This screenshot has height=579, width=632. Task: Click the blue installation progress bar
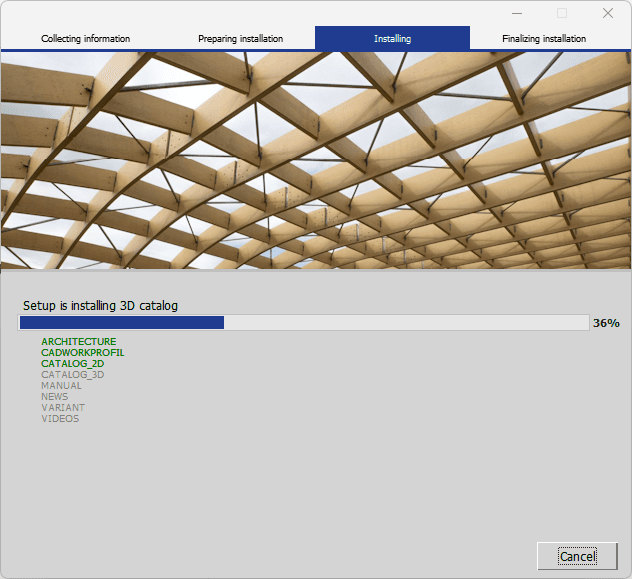click(x=303, y=323)
